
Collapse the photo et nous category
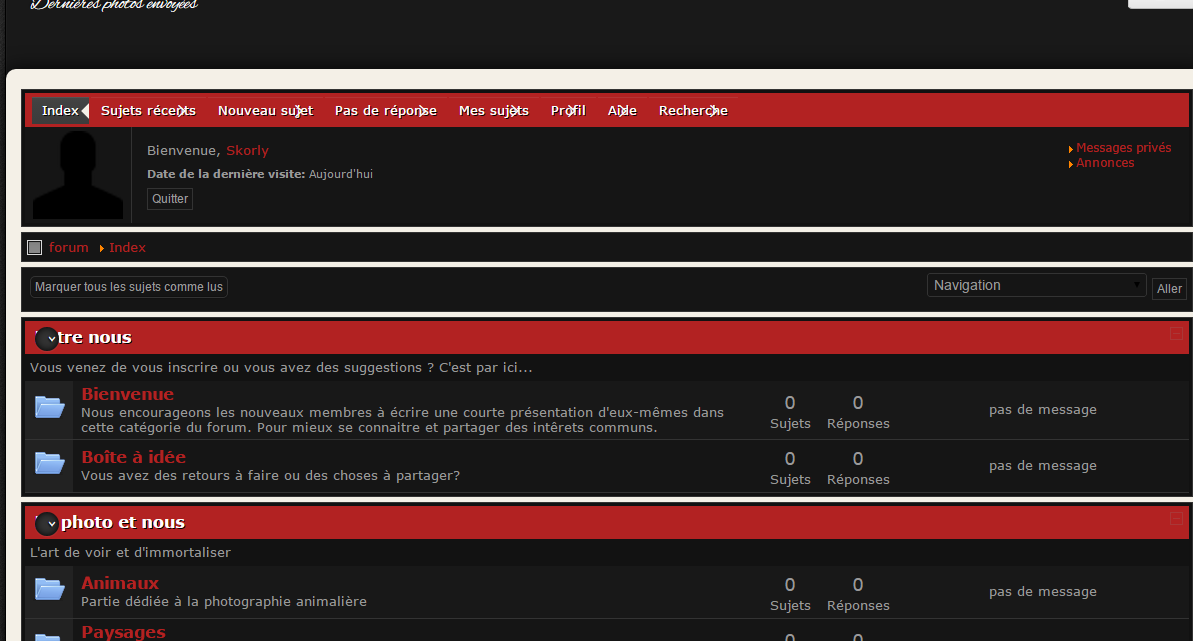point(1176,519)
